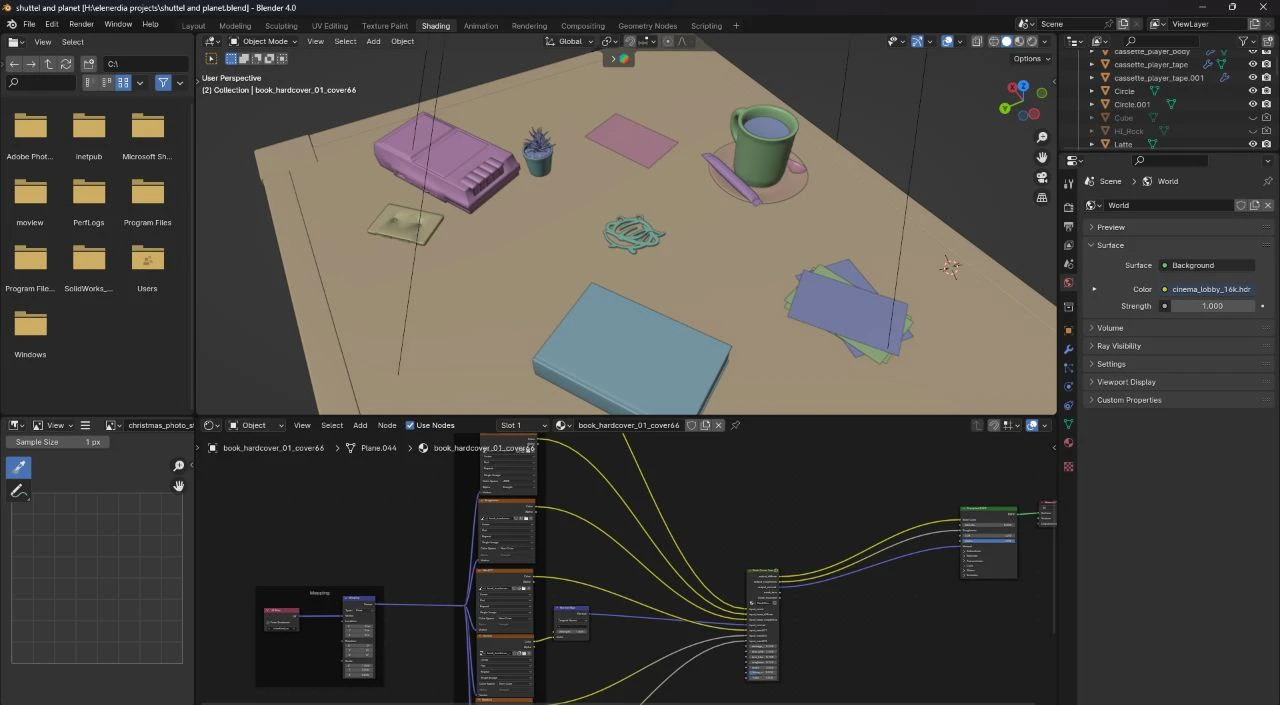Open the Object Mode dropdown

coord(263,42)
